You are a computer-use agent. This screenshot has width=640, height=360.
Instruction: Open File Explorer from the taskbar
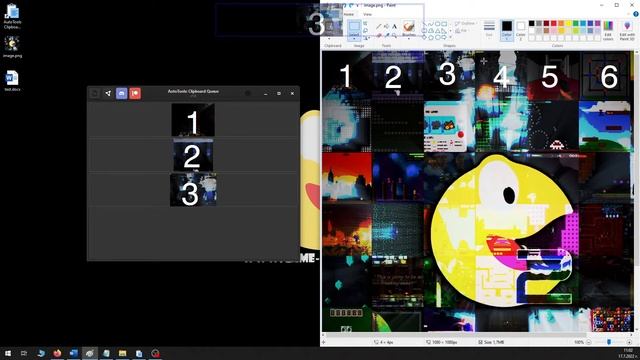pyautogui.click(x=122, y=353)
